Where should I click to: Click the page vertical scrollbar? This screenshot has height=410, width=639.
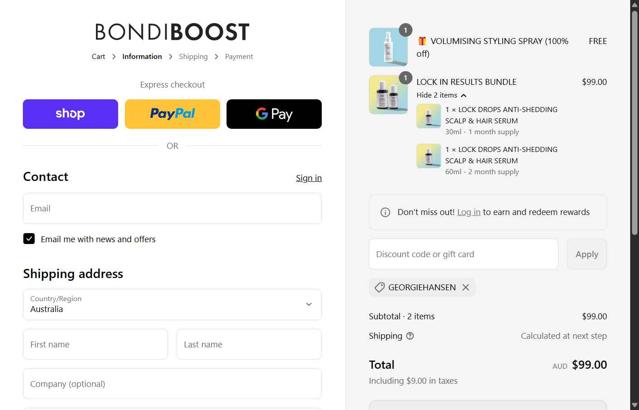click(x=635, y=123)
